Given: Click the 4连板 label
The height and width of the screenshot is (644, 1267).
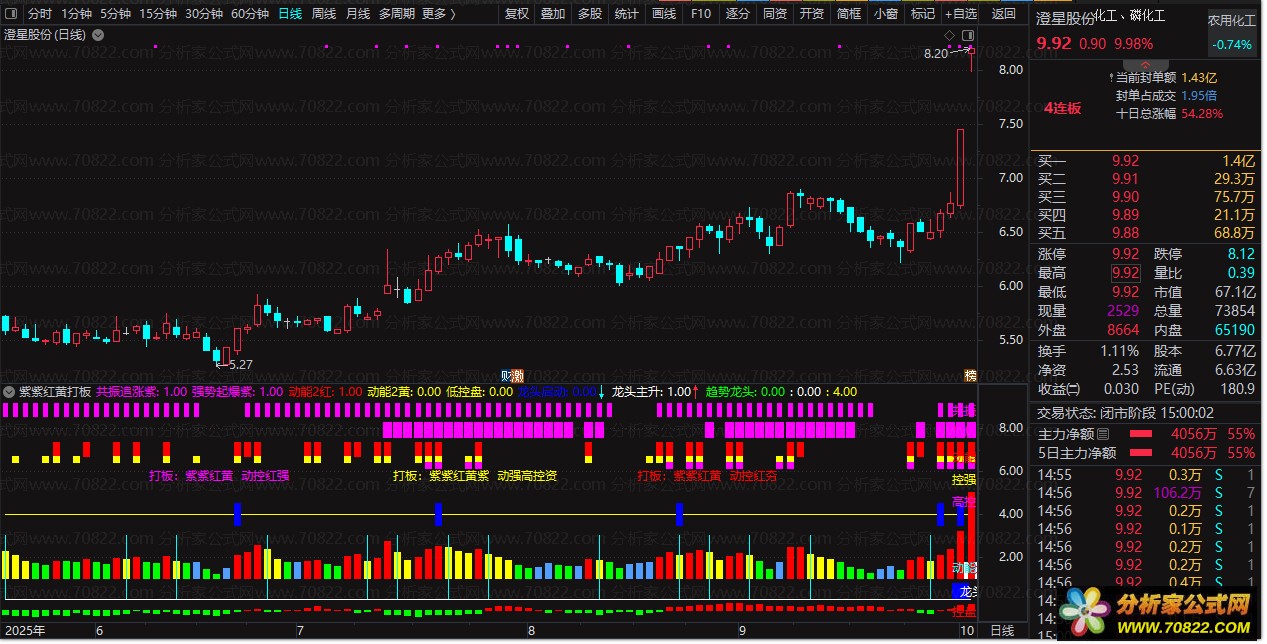Looking at the screenshot, I should [1063, 108].
